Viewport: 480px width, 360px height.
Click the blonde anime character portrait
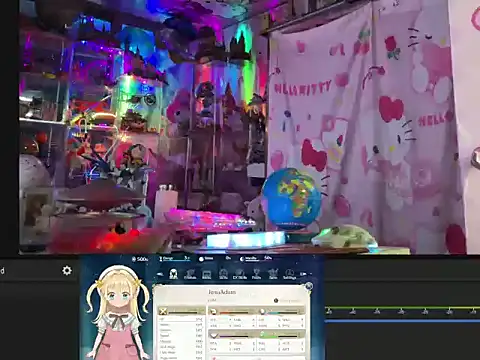pos(118,312)
